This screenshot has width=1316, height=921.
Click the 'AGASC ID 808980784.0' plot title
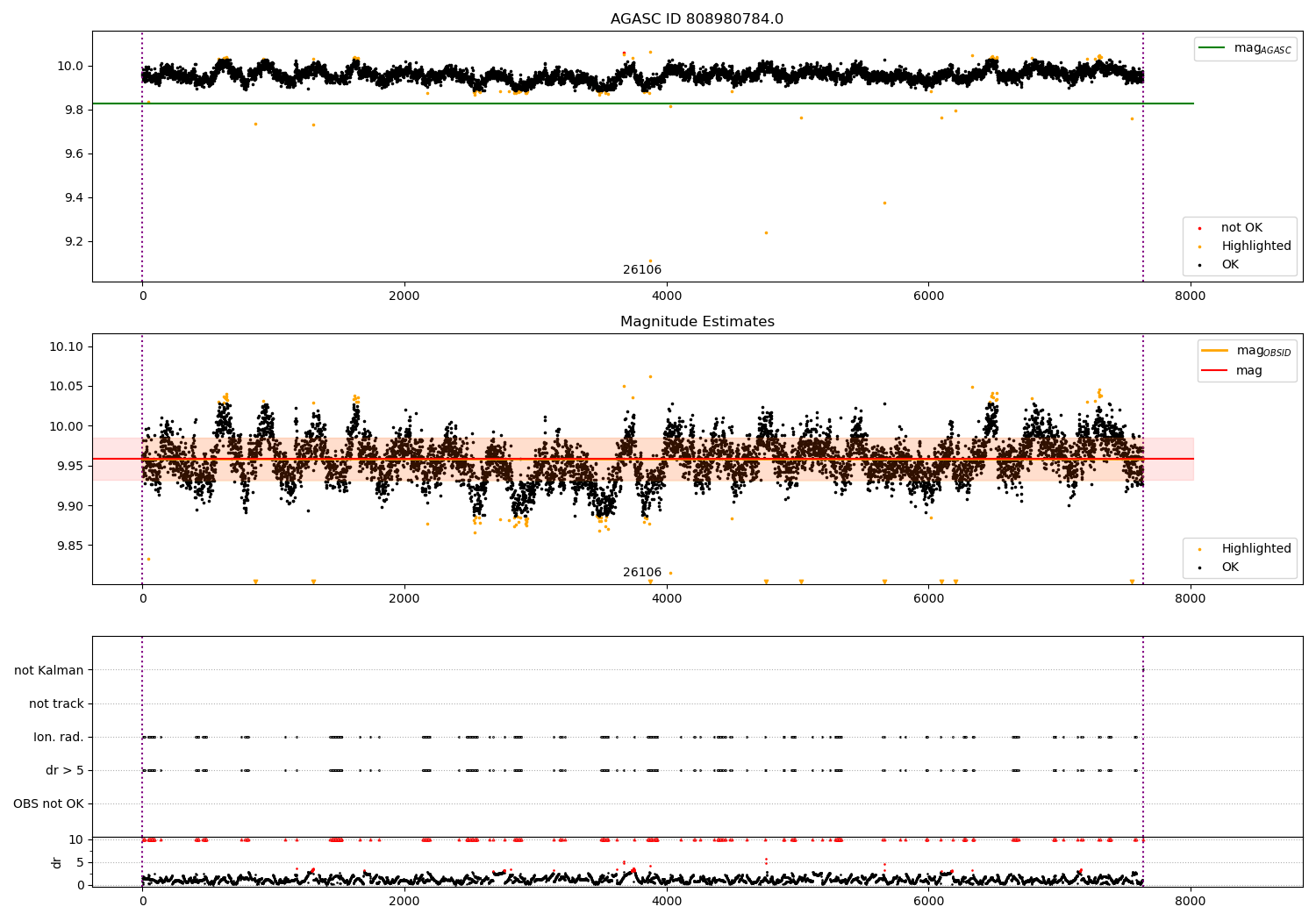(x=697, y=19)
